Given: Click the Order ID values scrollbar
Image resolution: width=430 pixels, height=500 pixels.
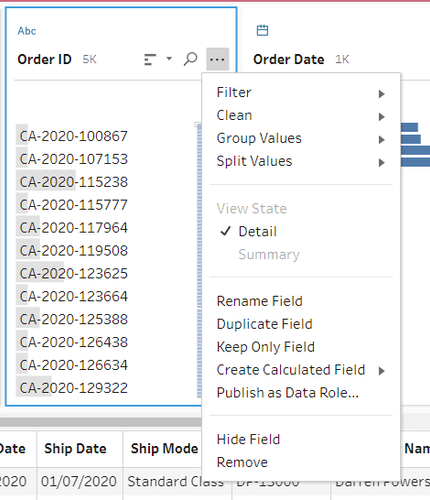Looking at the screenshot, I should pyautogui.click(x=199, y=260).
